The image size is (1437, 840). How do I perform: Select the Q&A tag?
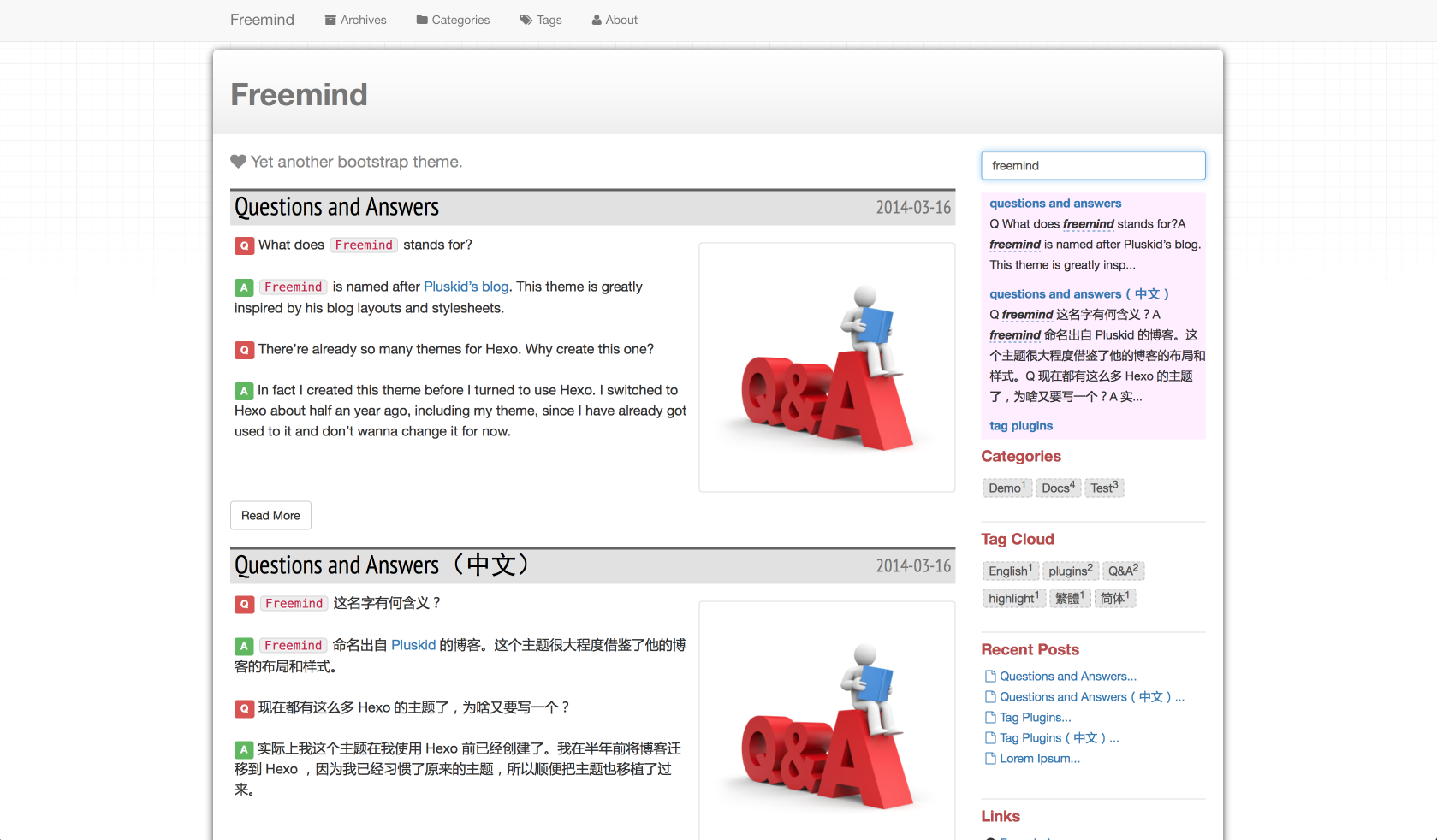pos(1123,571)
